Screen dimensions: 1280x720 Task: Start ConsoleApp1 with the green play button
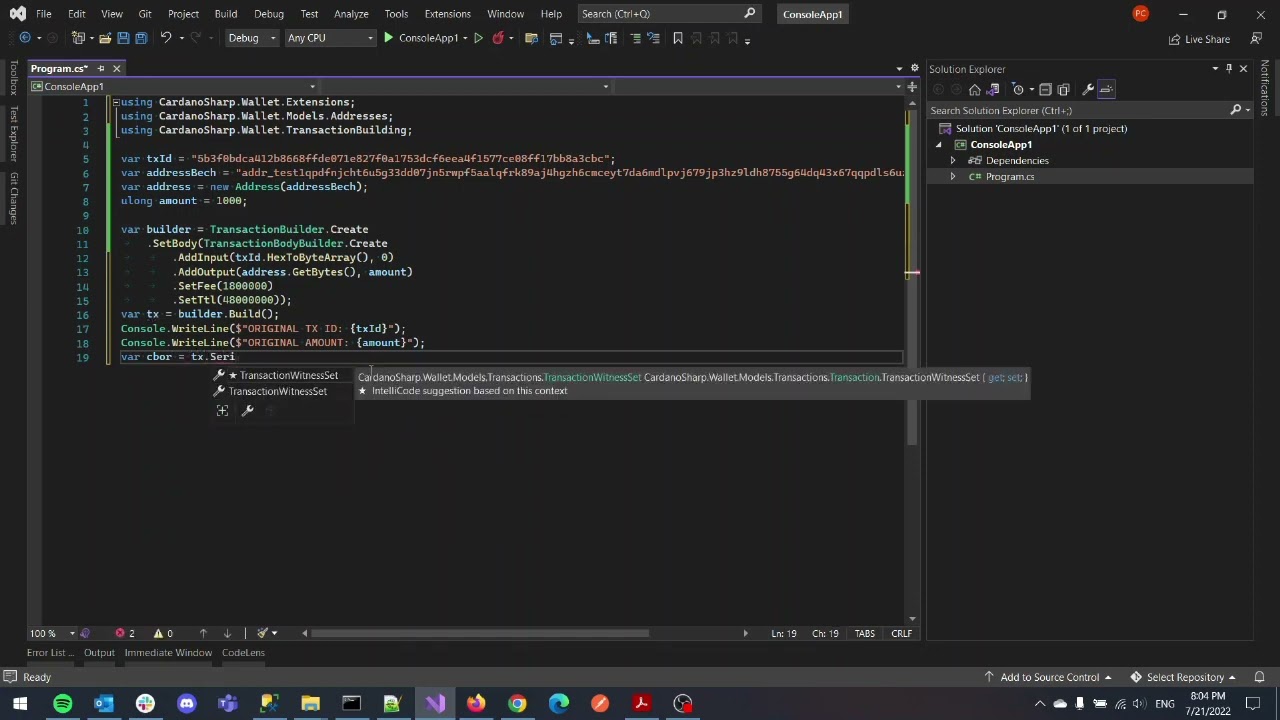point(388,38)
